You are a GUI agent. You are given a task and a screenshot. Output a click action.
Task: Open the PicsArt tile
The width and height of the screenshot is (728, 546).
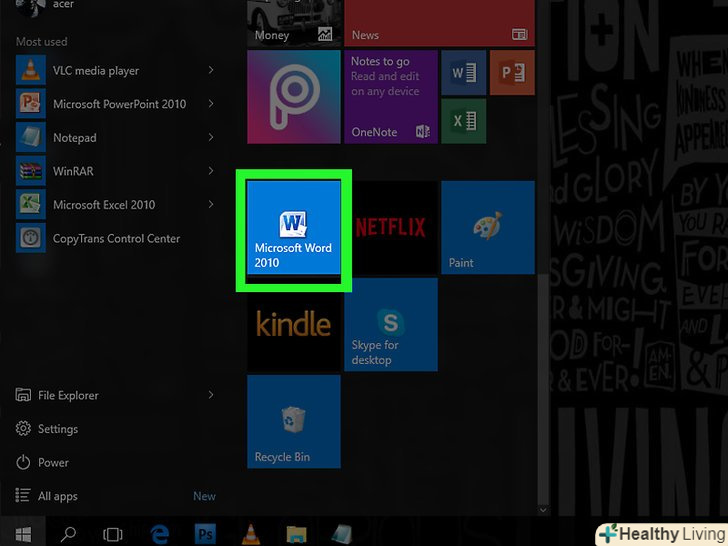click(294, 97)
